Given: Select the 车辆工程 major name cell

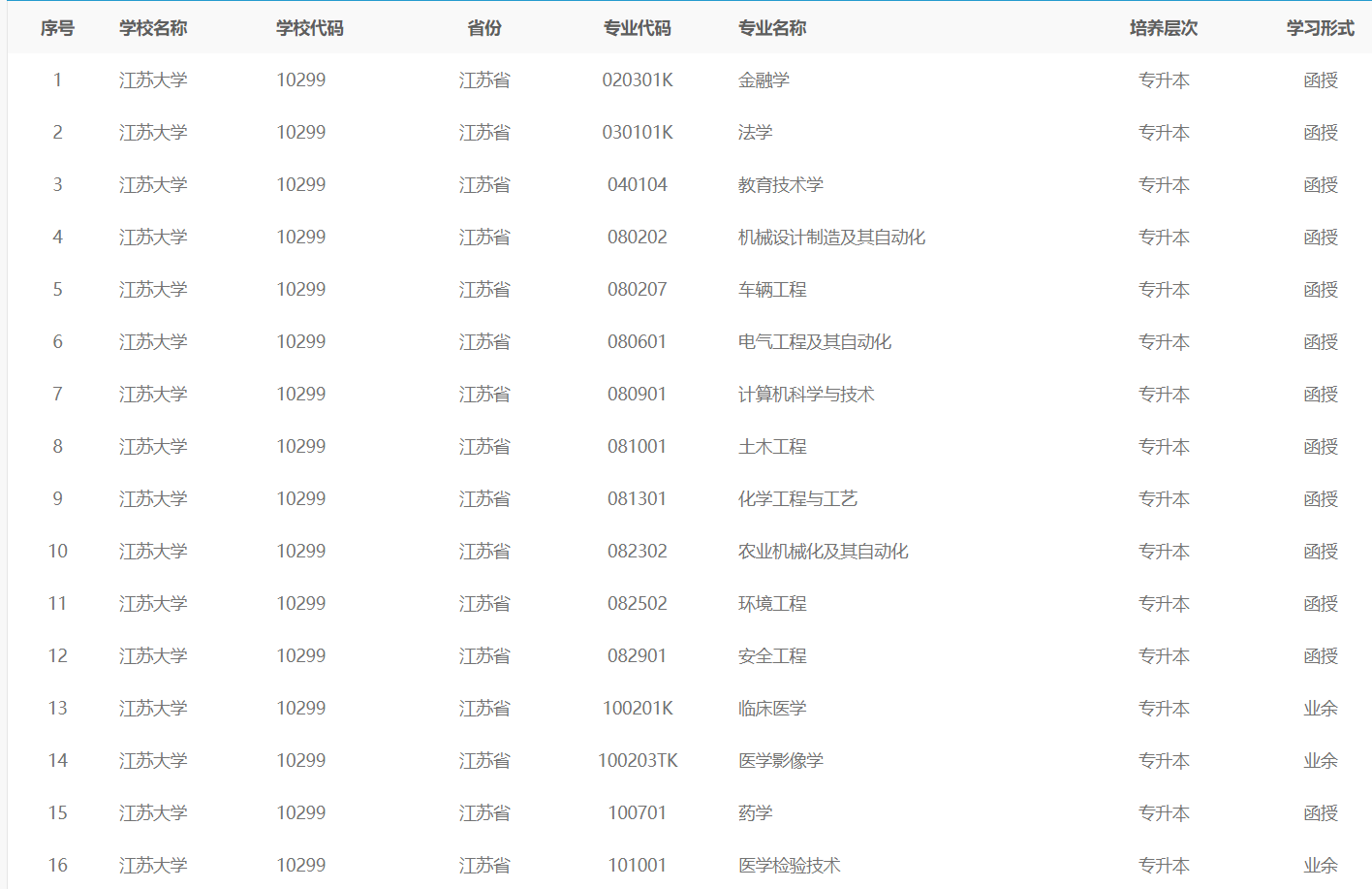Looking at the screenshot, I should tap(772, 290).
